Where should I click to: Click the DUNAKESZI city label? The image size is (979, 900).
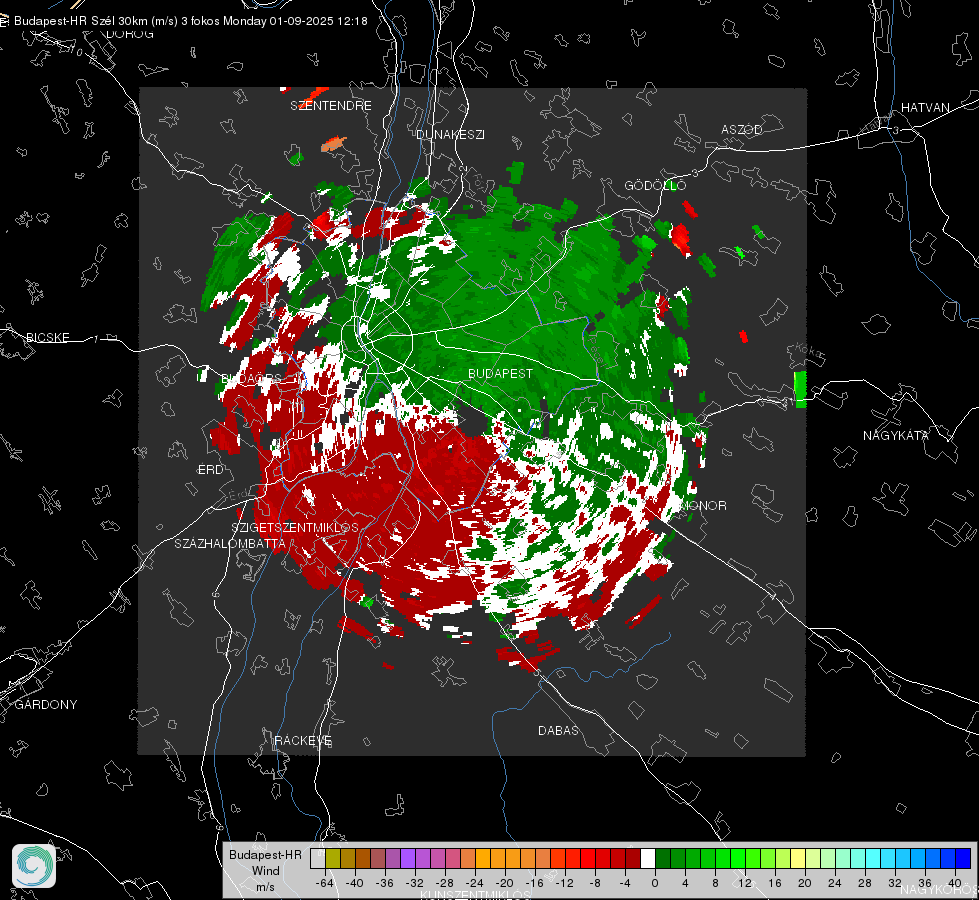450,134
